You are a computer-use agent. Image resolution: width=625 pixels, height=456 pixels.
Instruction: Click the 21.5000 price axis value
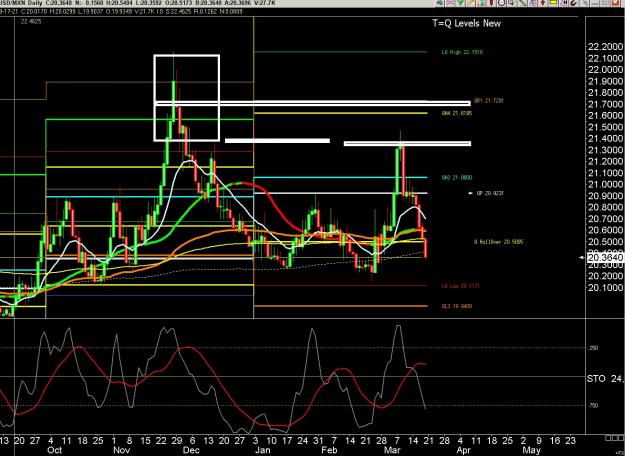click(605, 127)
